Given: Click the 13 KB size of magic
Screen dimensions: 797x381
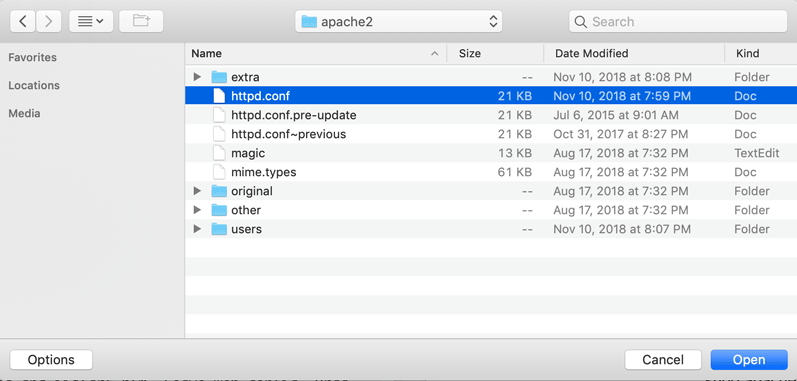Looking at the screenshot, I should 515,153.
